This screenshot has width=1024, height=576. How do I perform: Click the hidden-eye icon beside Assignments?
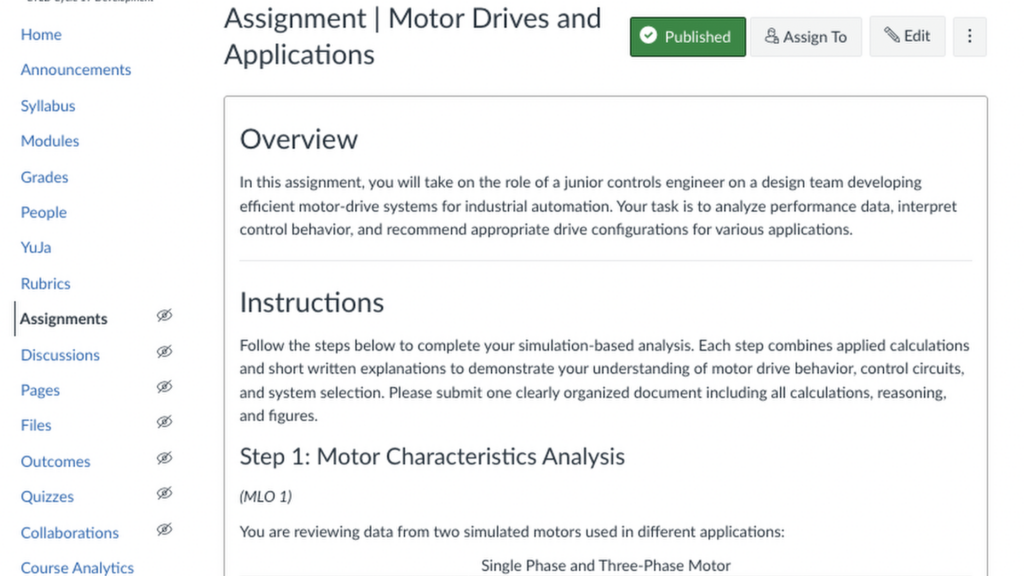164,315
